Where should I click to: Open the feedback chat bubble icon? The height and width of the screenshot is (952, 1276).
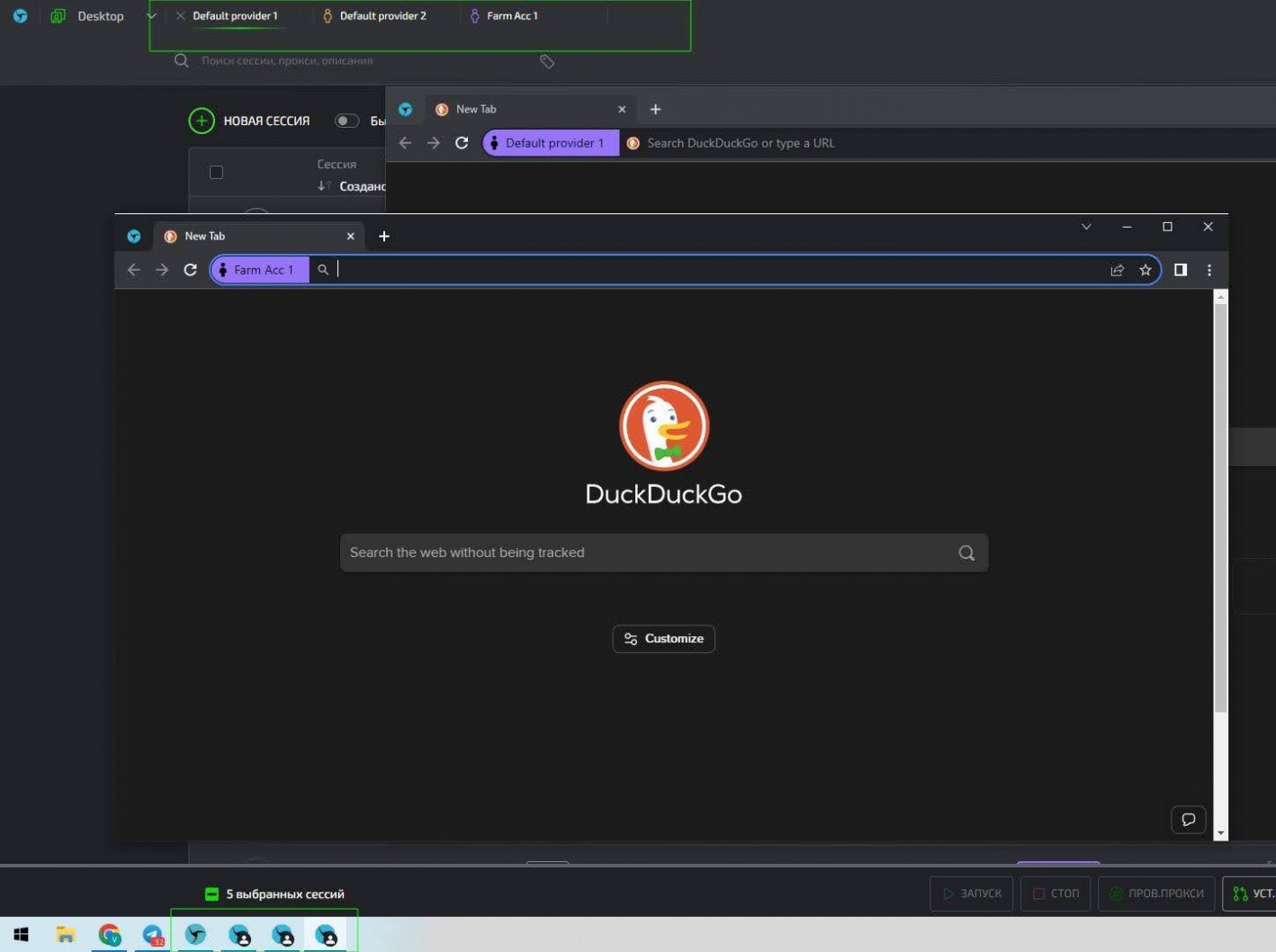(1189, 820)
